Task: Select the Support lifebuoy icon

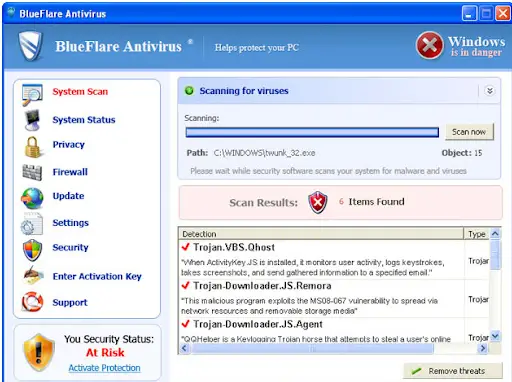Action: (x=32, y=301)
